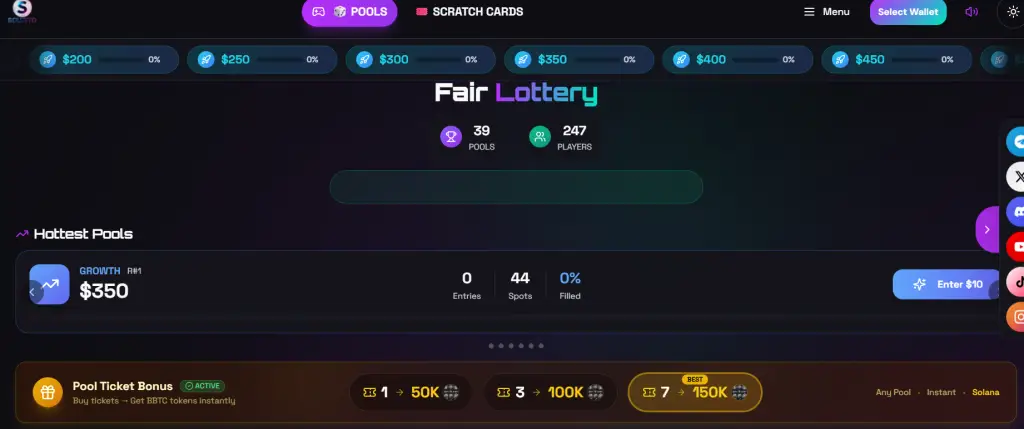Select the $300 pool progress chip
The width and height of the screenshot is (1024, 429).
(x=421, y=59)
